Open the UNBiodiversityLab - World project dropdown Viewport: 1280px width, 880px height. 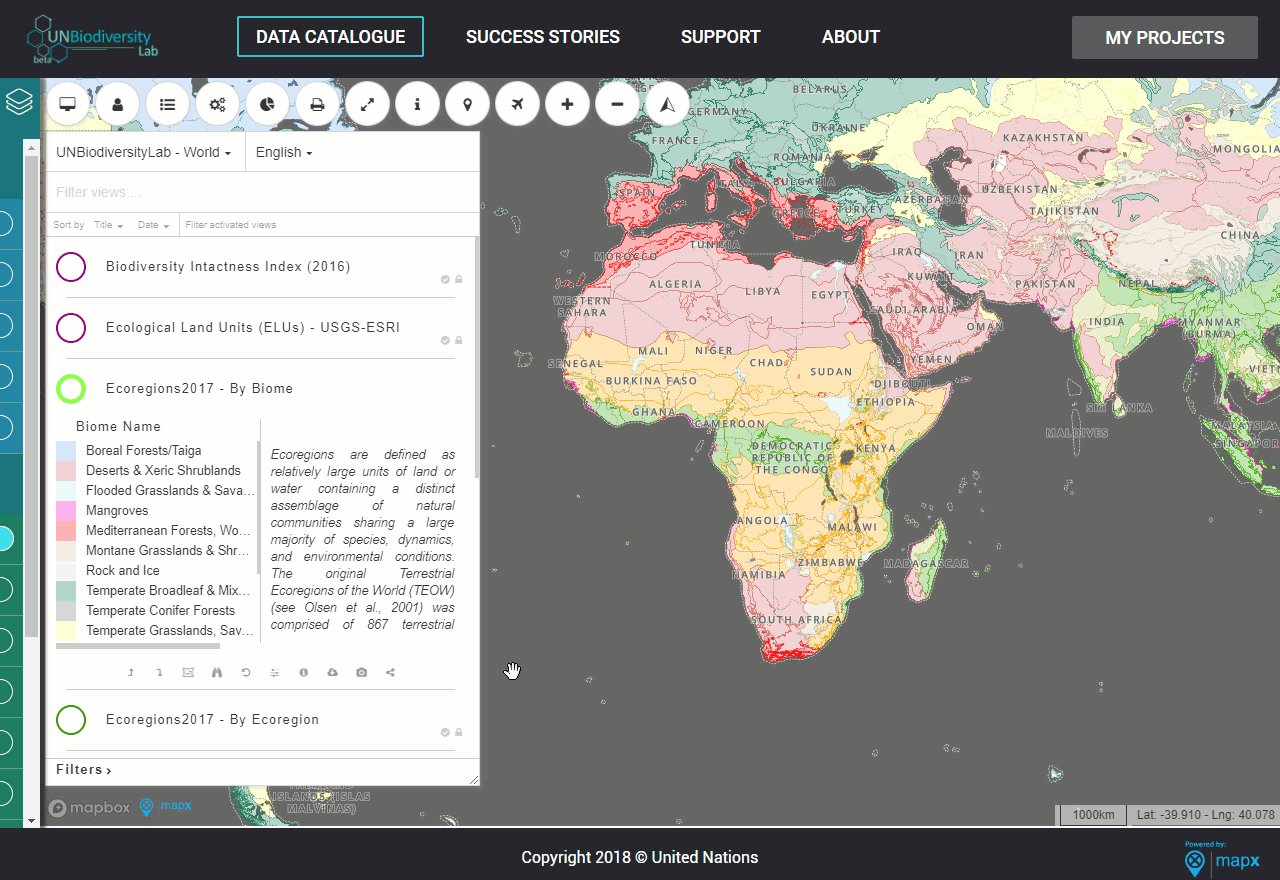pyautogui.click(x=145, y=152)
